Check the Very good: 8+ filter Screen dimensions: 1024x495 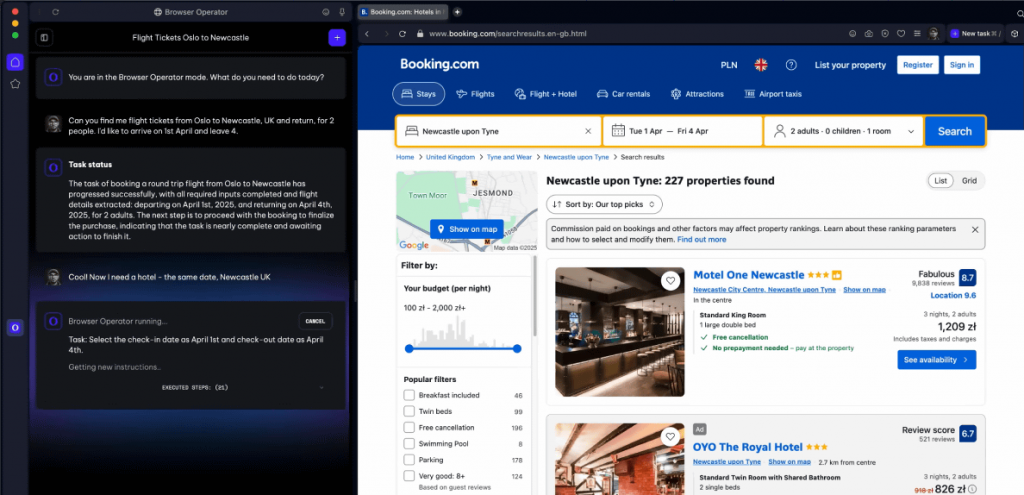(409, 476)
